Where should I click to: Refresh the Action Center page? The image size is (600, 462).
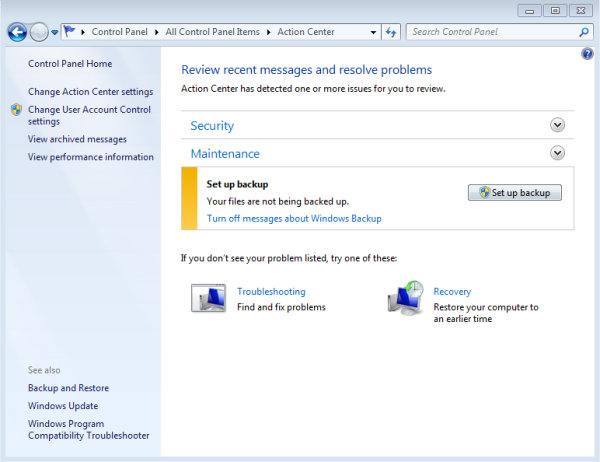[x=391, y=32]
